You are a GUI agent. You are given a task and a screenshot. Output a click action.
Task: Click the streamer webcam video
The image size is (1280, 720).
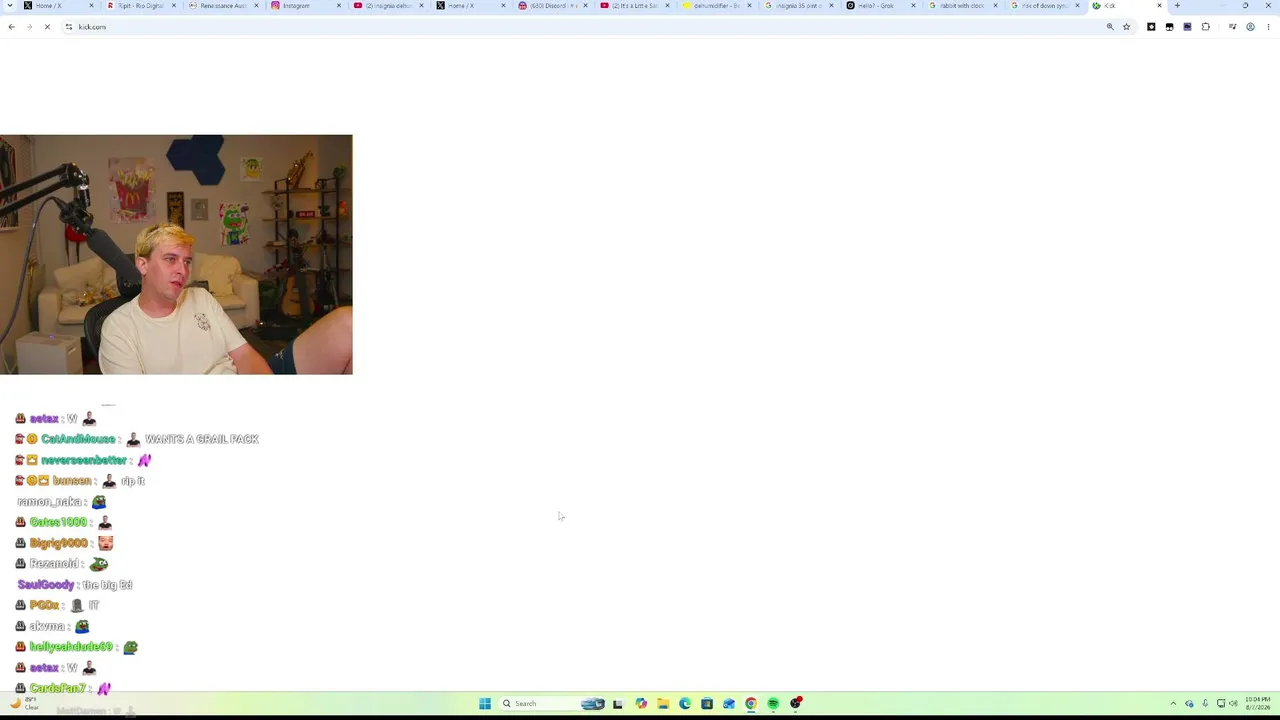pyautogui.click(x=176, y=254)
